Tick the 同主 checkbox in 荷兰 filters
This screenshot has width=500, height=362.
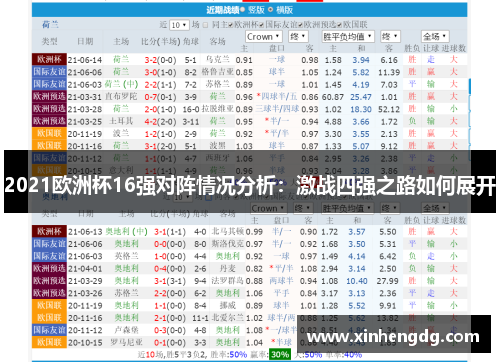point(206,25)
